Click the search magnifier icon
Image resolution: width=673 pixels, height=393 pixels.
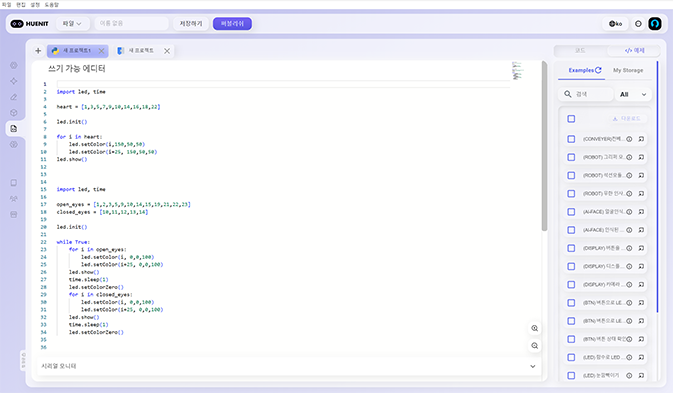[568, 94]
